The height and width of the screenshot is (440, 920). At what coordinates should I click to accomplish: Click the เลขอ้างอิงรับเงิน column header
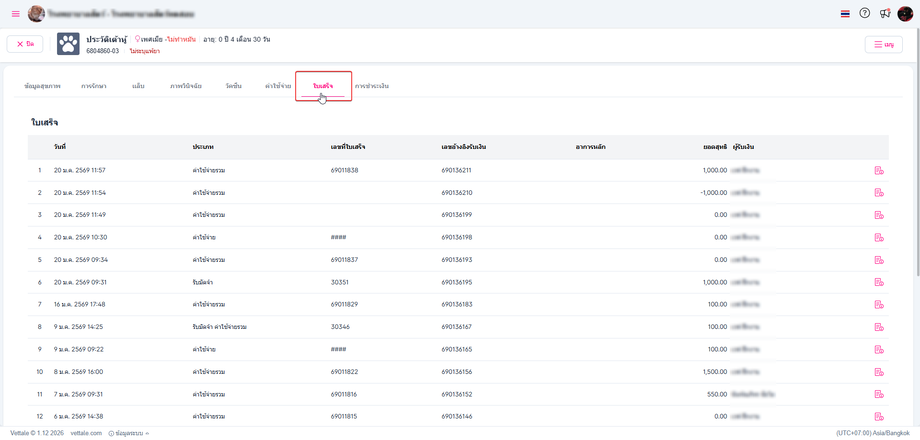(463, 147)
